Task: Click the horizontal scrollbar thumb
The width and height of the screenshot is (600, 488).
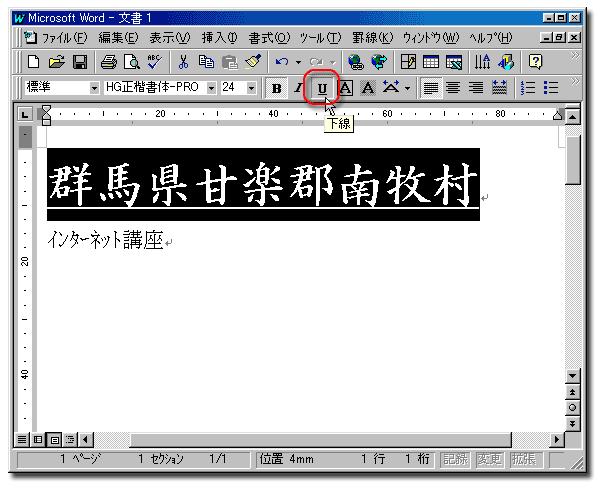Action: [x=321, y=440]
